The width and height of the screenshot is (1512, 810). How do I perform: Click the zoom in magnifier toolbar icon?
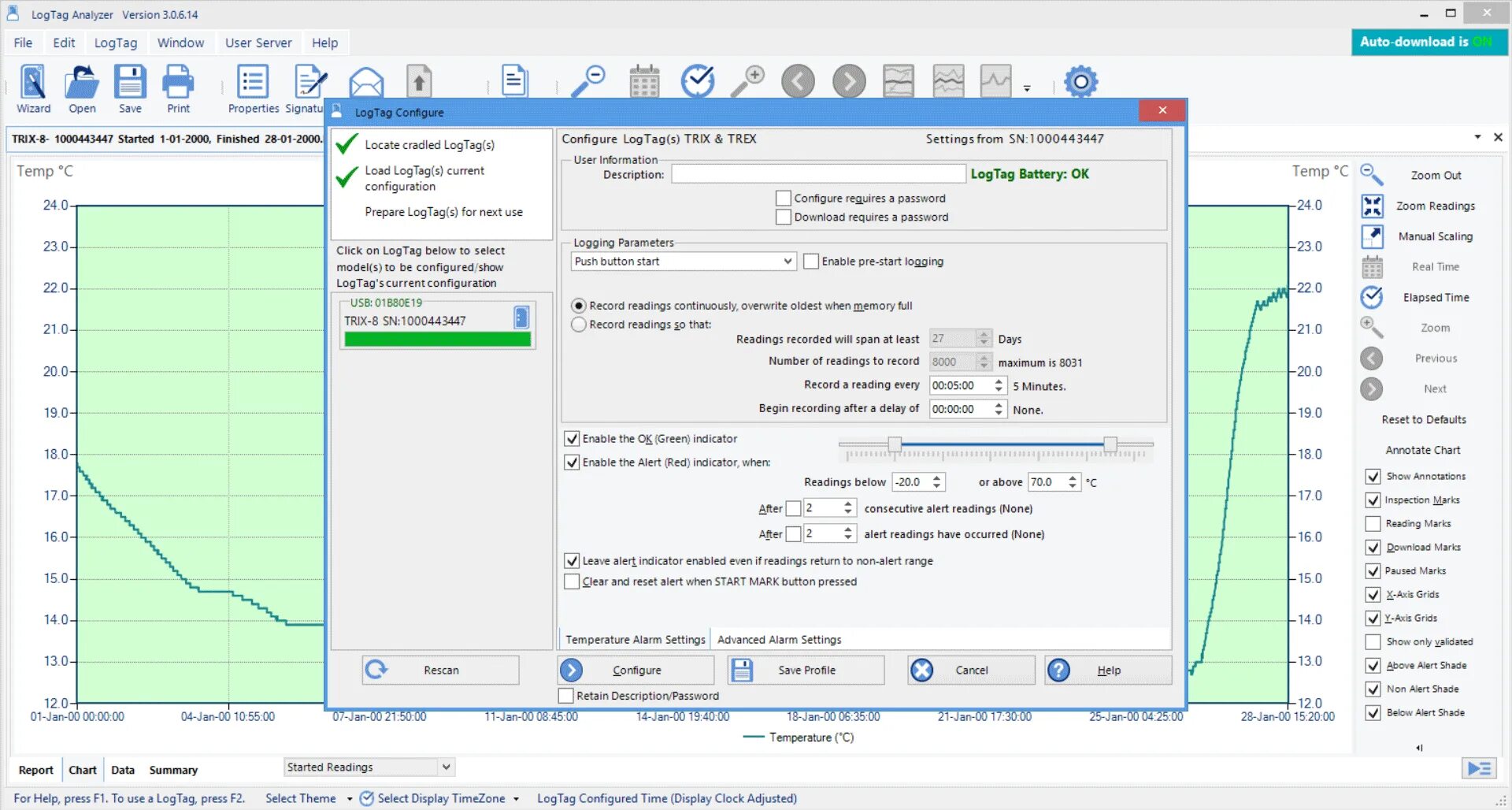click(747, 81)
